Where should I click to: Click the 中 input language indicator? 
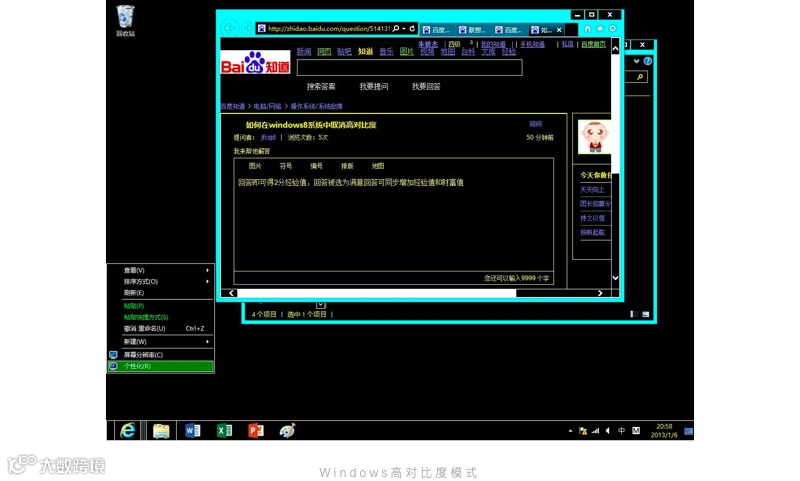pos(621,431)
